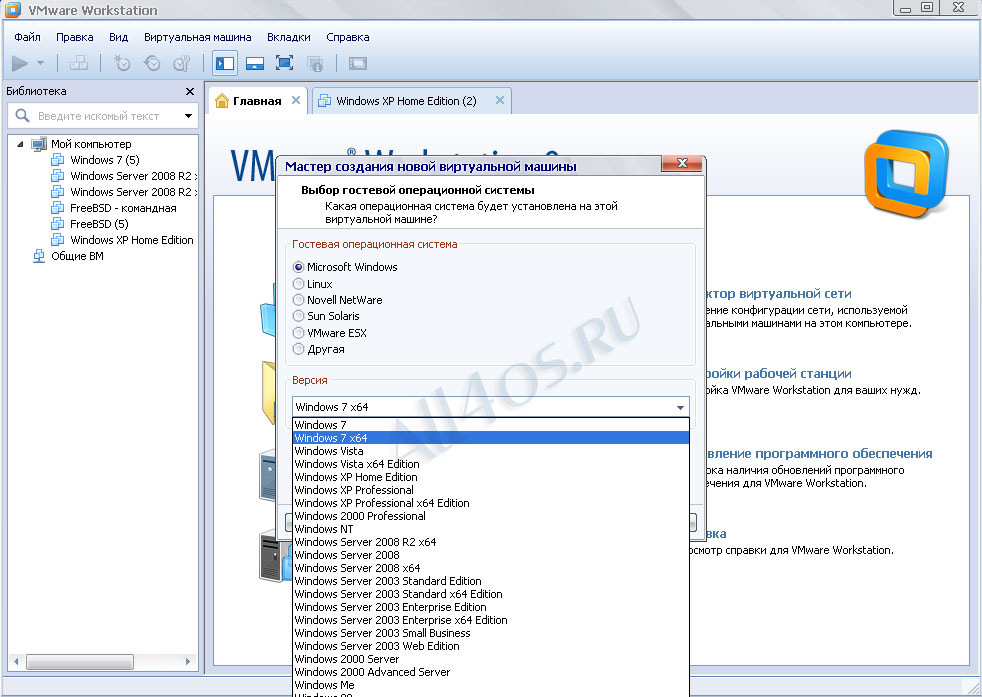Choose Windows Vista from version list
Image resolution: width=982 pixels, height=697 pixels.
pos(491,451)
